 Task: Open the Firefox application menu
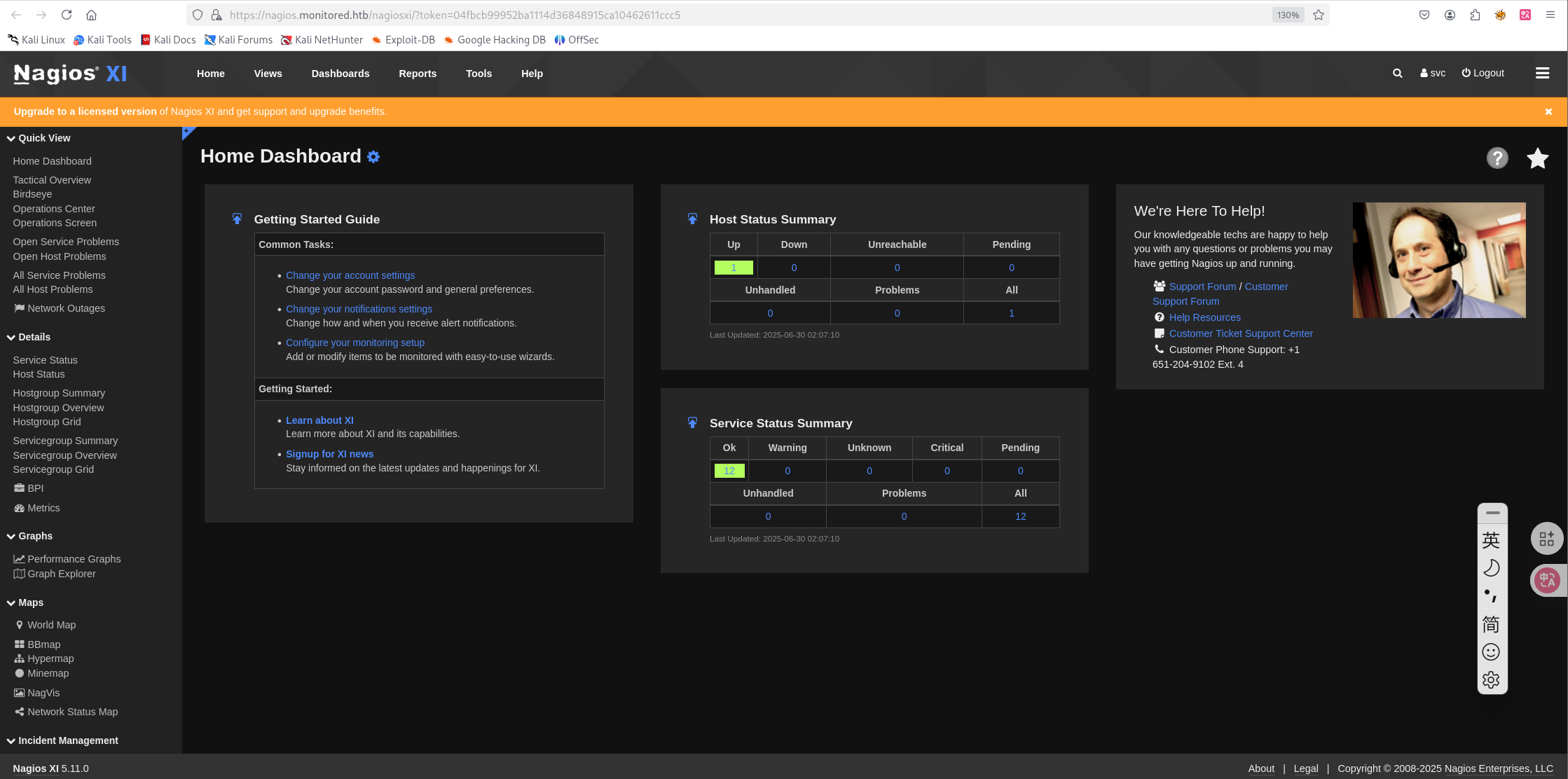(1550, 15)
